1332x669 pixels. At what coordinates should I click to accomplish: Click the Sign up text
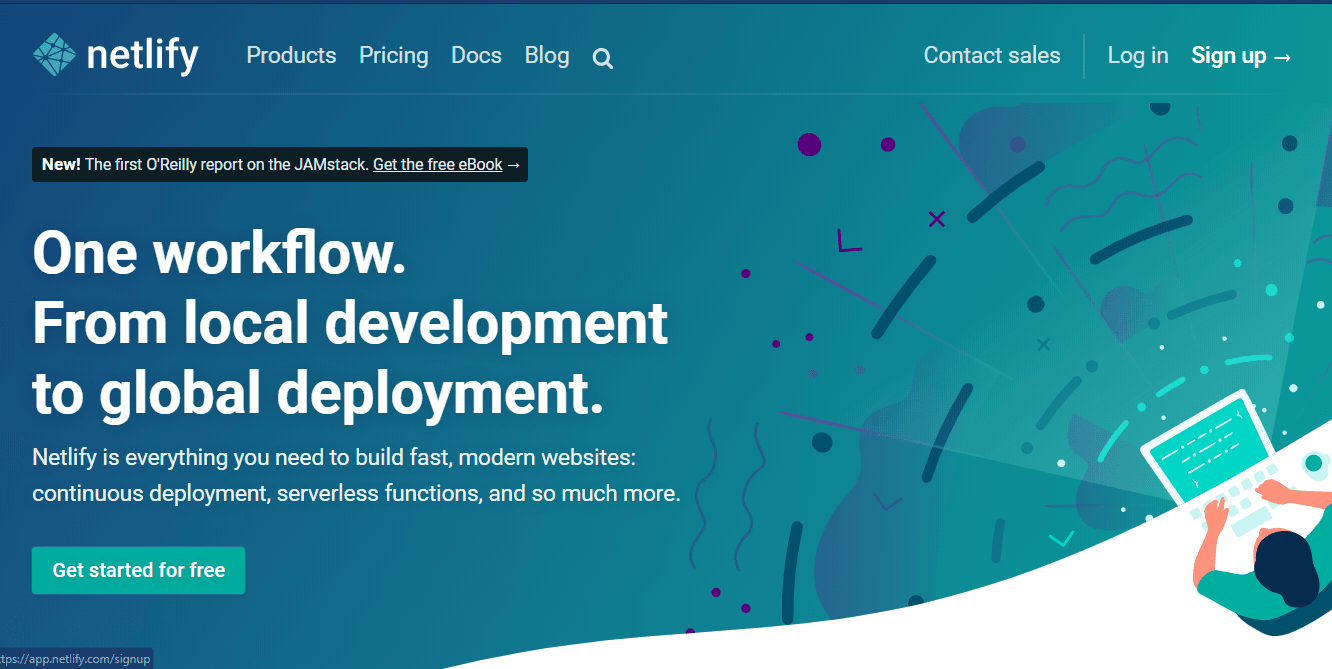point(1228,56)
